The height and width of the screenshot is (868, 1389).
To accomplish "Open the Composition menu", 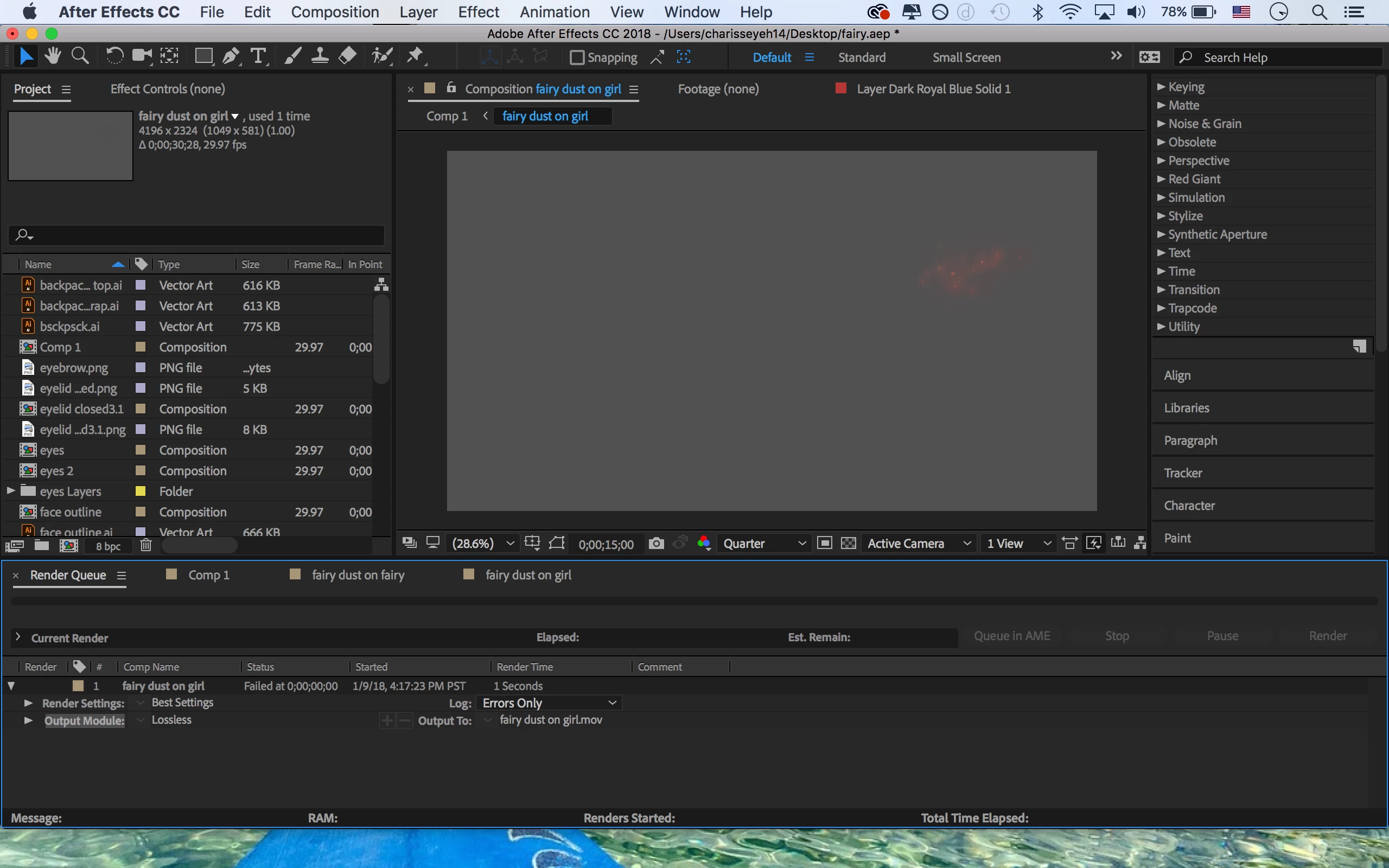I will click(335, 12).
